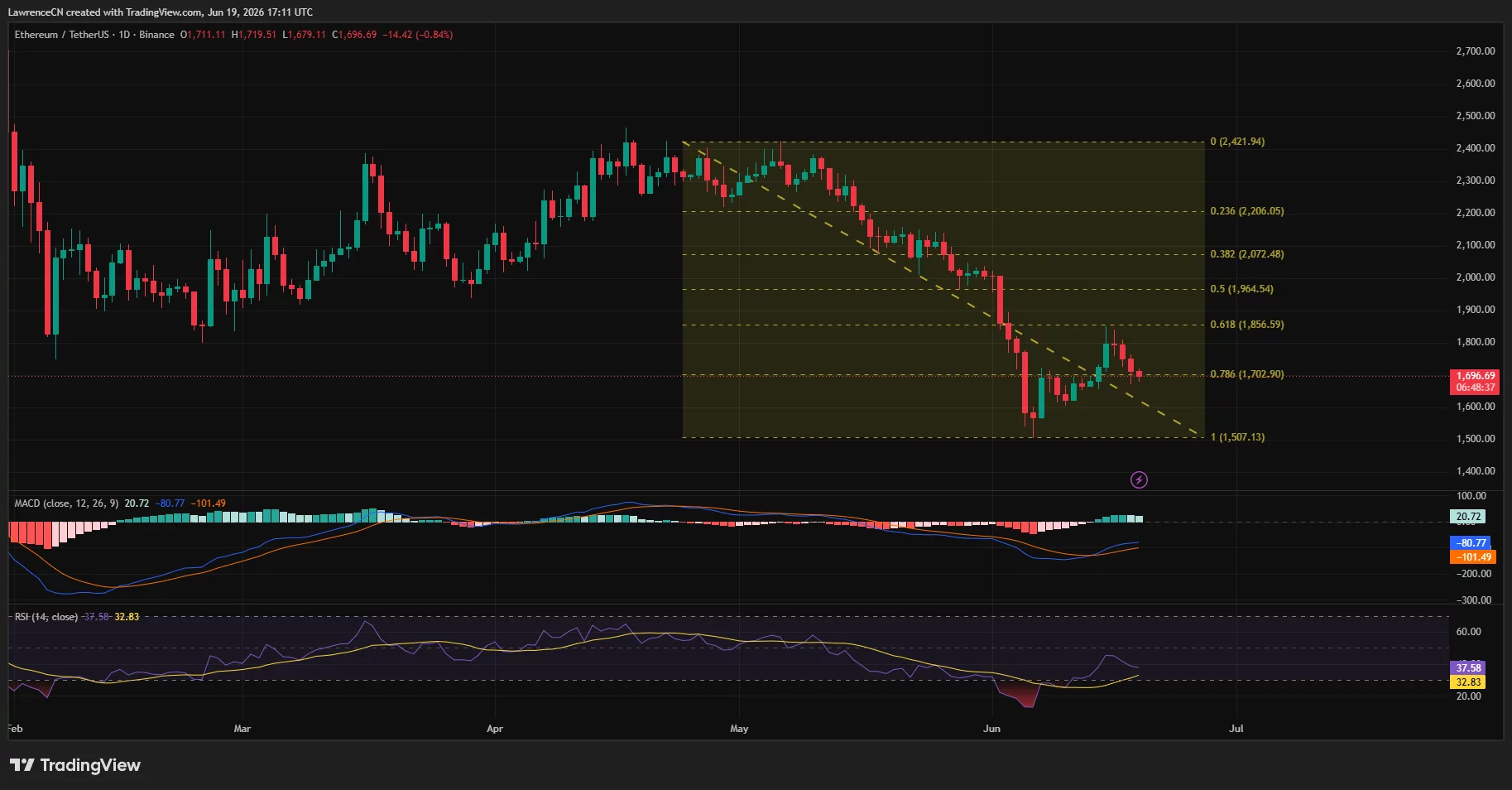Click the RSI pane 60.00 scale label

pos(1468,632)
